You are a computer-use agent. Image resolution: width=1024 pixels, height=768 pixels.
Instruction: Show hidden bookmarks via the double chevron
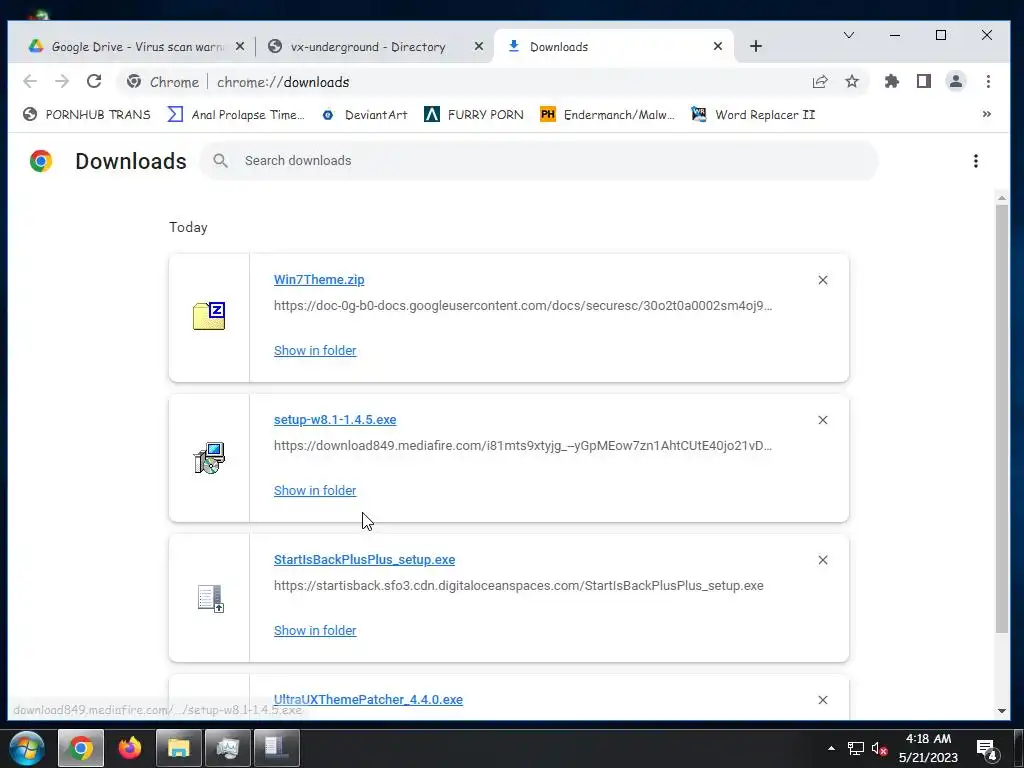[x=987, y=114]
